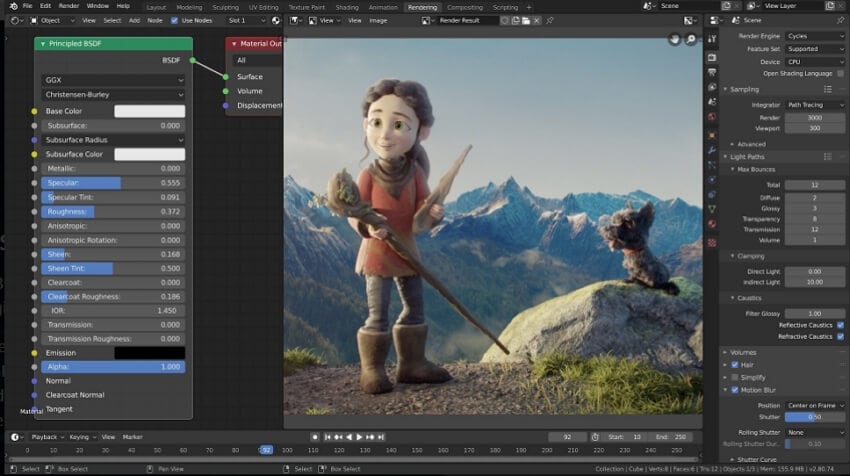Toggle Reflective Caustics checkbox
Image resolution: width=850 pixels, height=476 pixels.
tap(840, 325)
